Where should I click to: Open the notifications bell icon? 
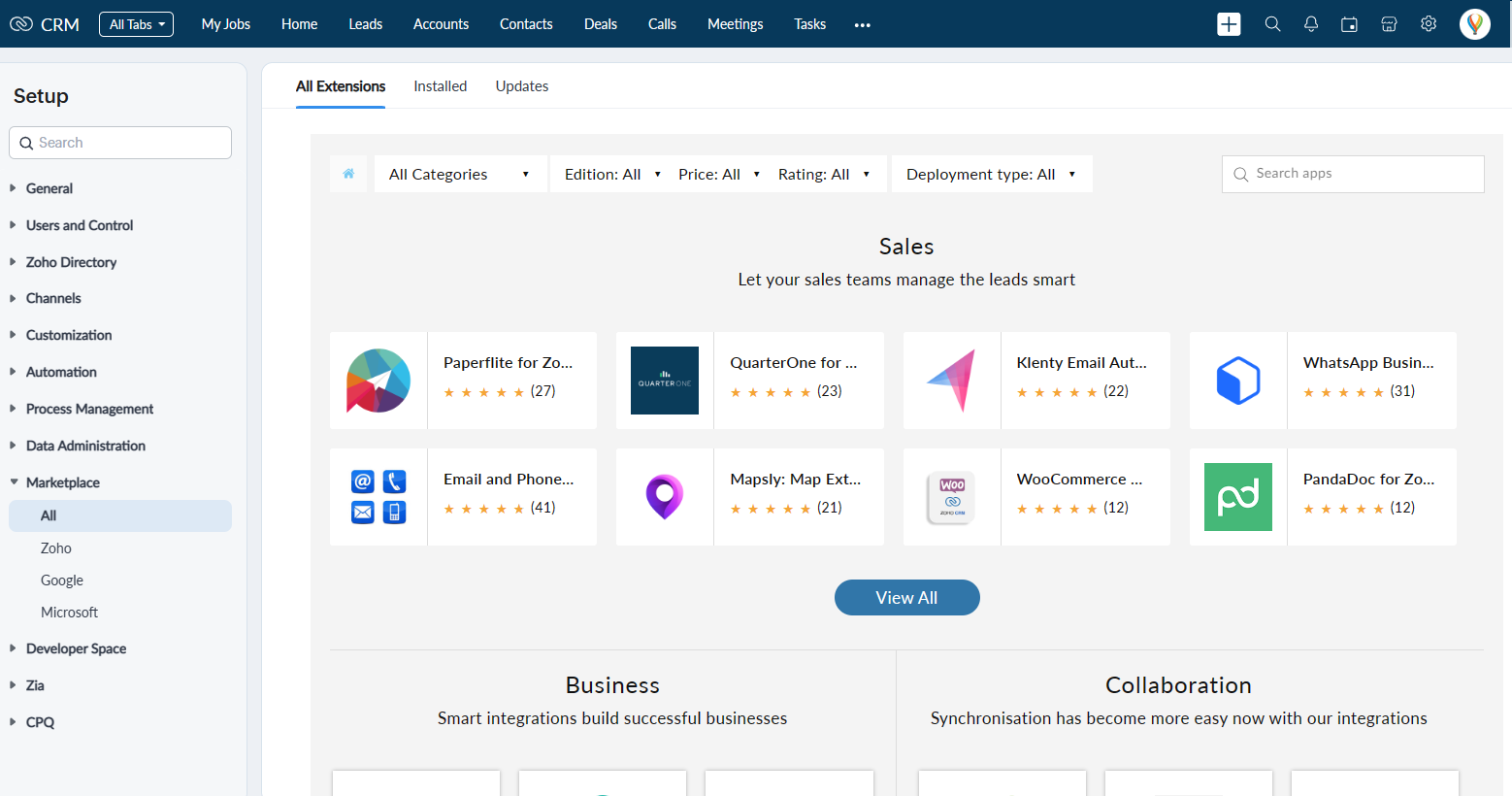pos(1311,24)
